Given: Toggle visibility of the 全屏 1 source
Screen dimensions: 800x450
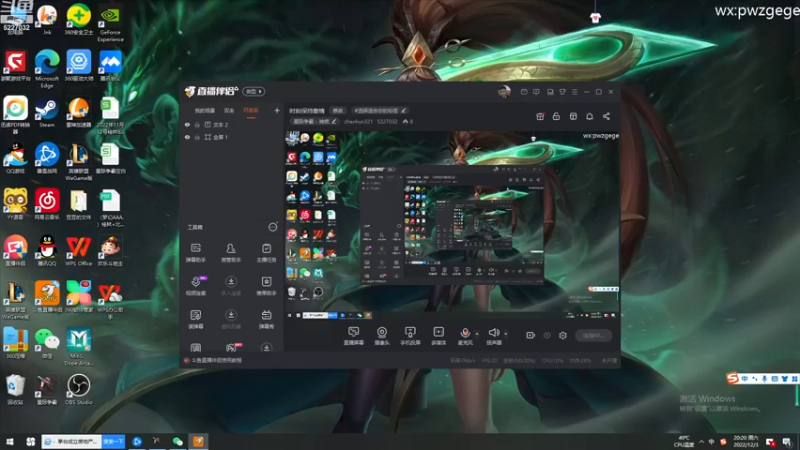Looking at the screenshot, I should (x=187, y=137).
